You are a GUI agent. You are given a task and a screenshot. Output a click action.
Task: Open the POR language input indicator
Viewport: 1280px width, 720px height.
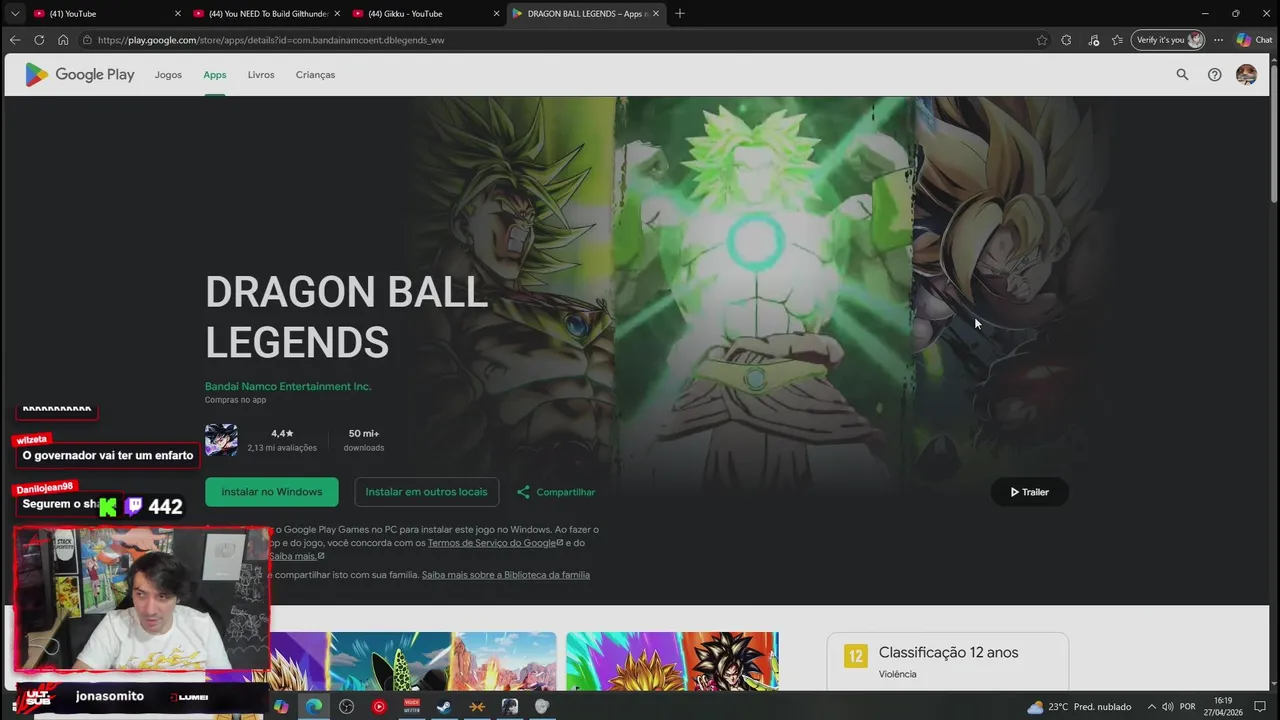[x=1188, y=707]
